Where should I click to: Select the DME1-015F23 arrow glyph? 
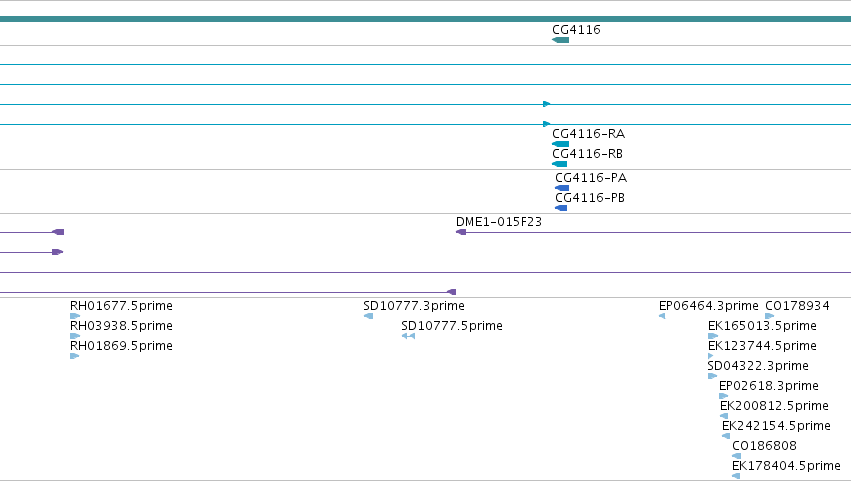click(x=461, y=232)
